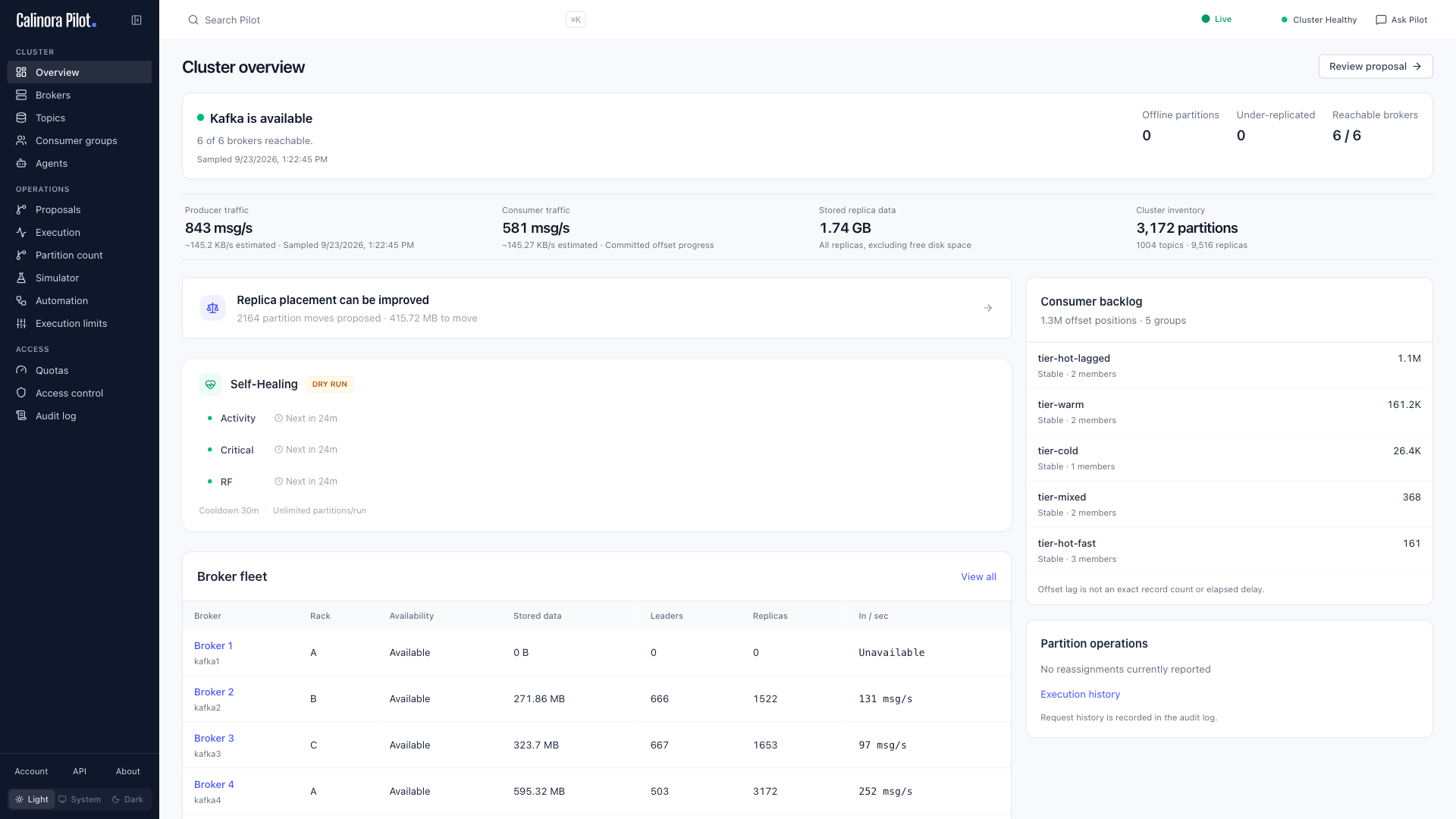The height and width of the screenshot is (819, 1456).
Task: Click the Simulator flask icon
Action: (x=21, y=278)
